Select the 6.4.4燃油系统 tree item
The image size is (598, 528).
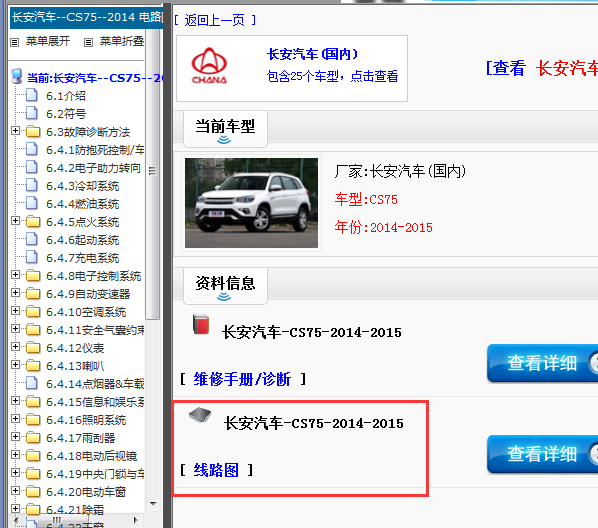83,204
